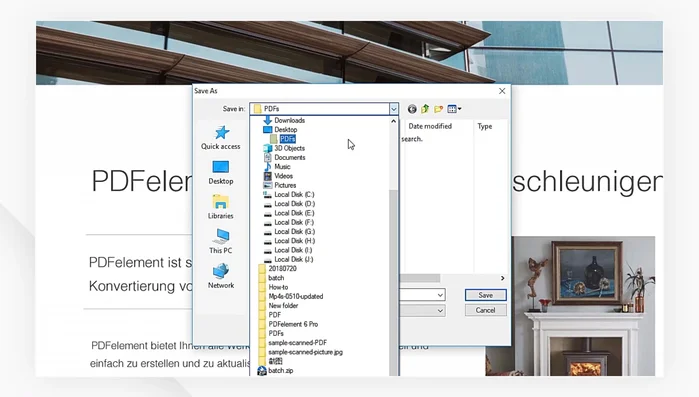This screenshot has height=397, width=699.
Task: Click the horizontal scrollbar right arrow
Action: pos(502,278)
